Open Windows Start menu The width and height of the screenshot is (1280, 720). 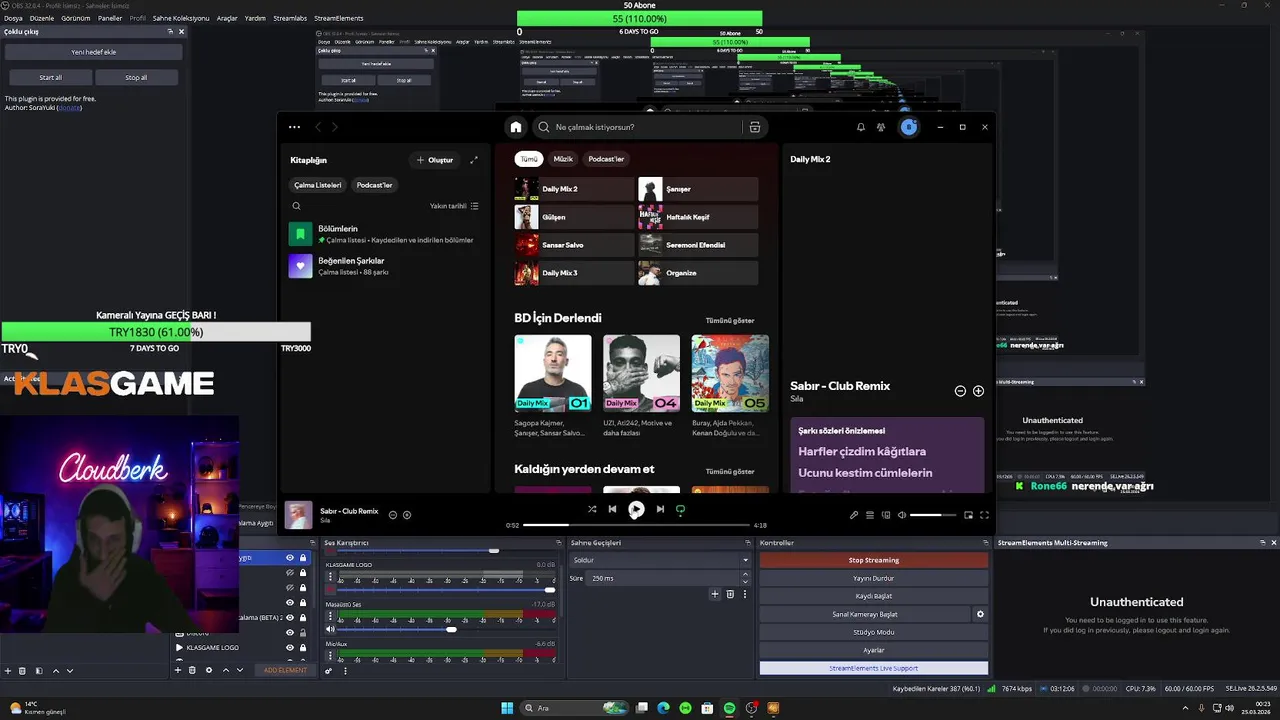pos(507,708)
